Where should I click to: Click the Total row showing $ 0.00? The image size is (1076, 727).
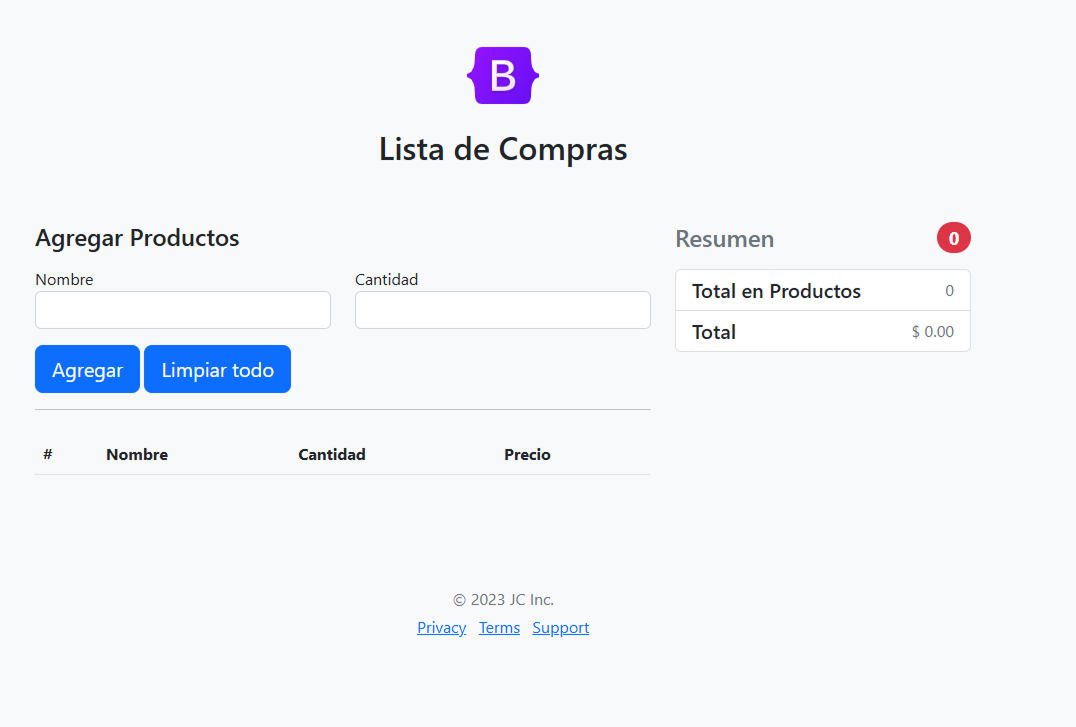click(x=822, y=331)
